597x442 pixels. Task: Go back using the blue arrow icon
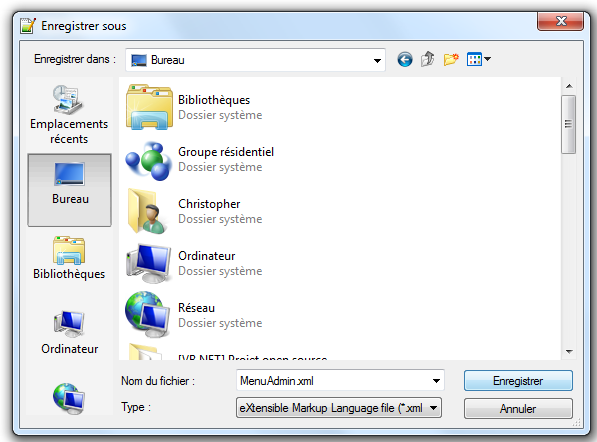405,59
